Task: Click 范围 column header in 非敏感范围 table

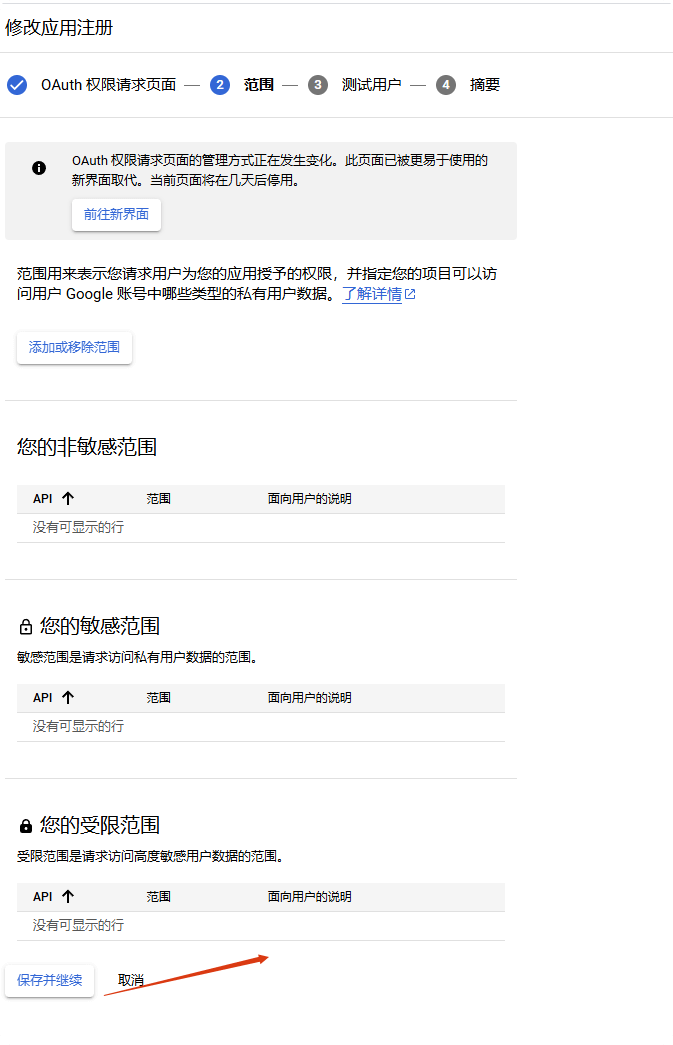Action: [x=159, y=499]
